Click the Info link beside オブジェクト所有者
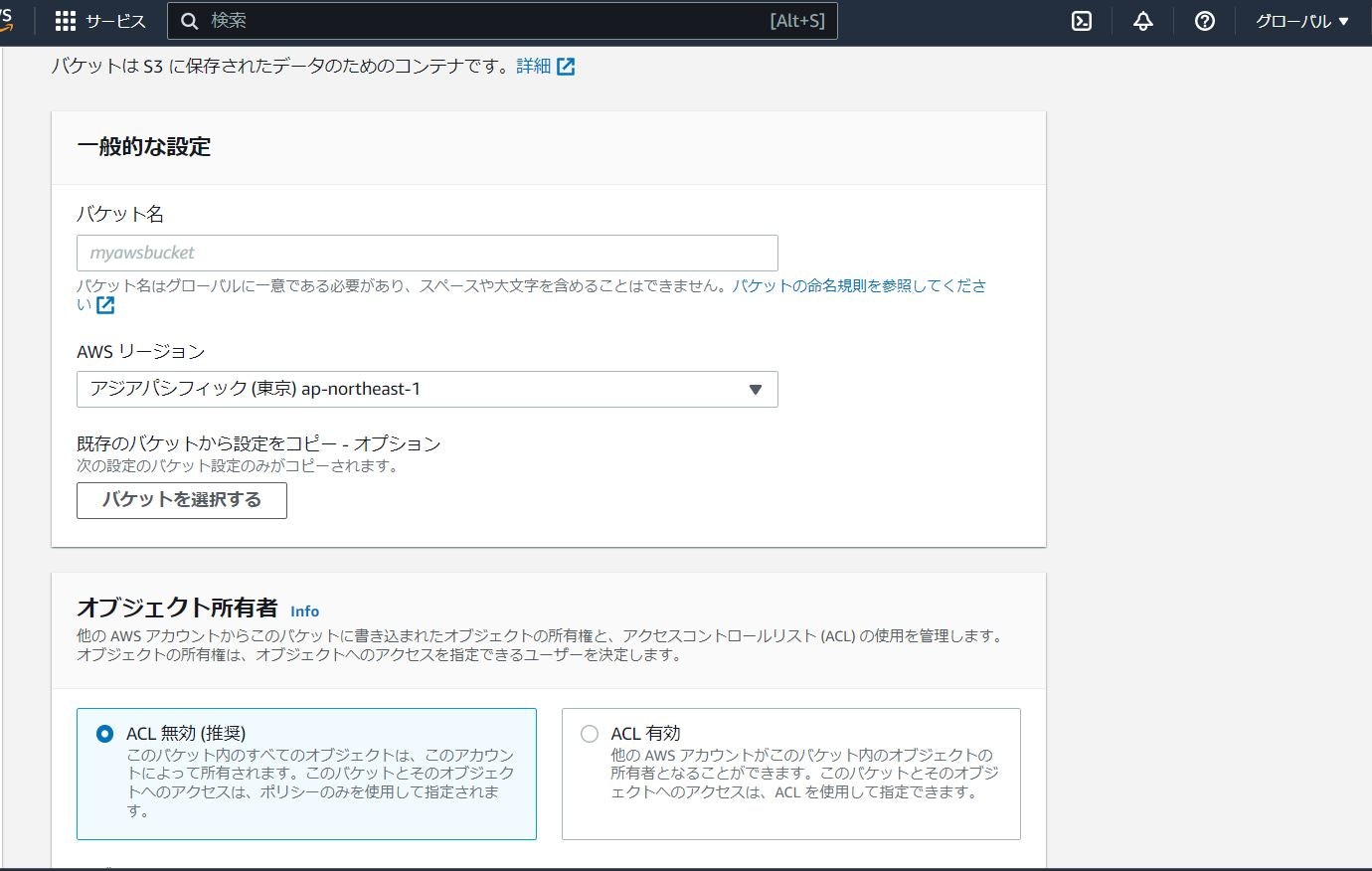Screen dimensions: 1372x871 click(304, 610)
